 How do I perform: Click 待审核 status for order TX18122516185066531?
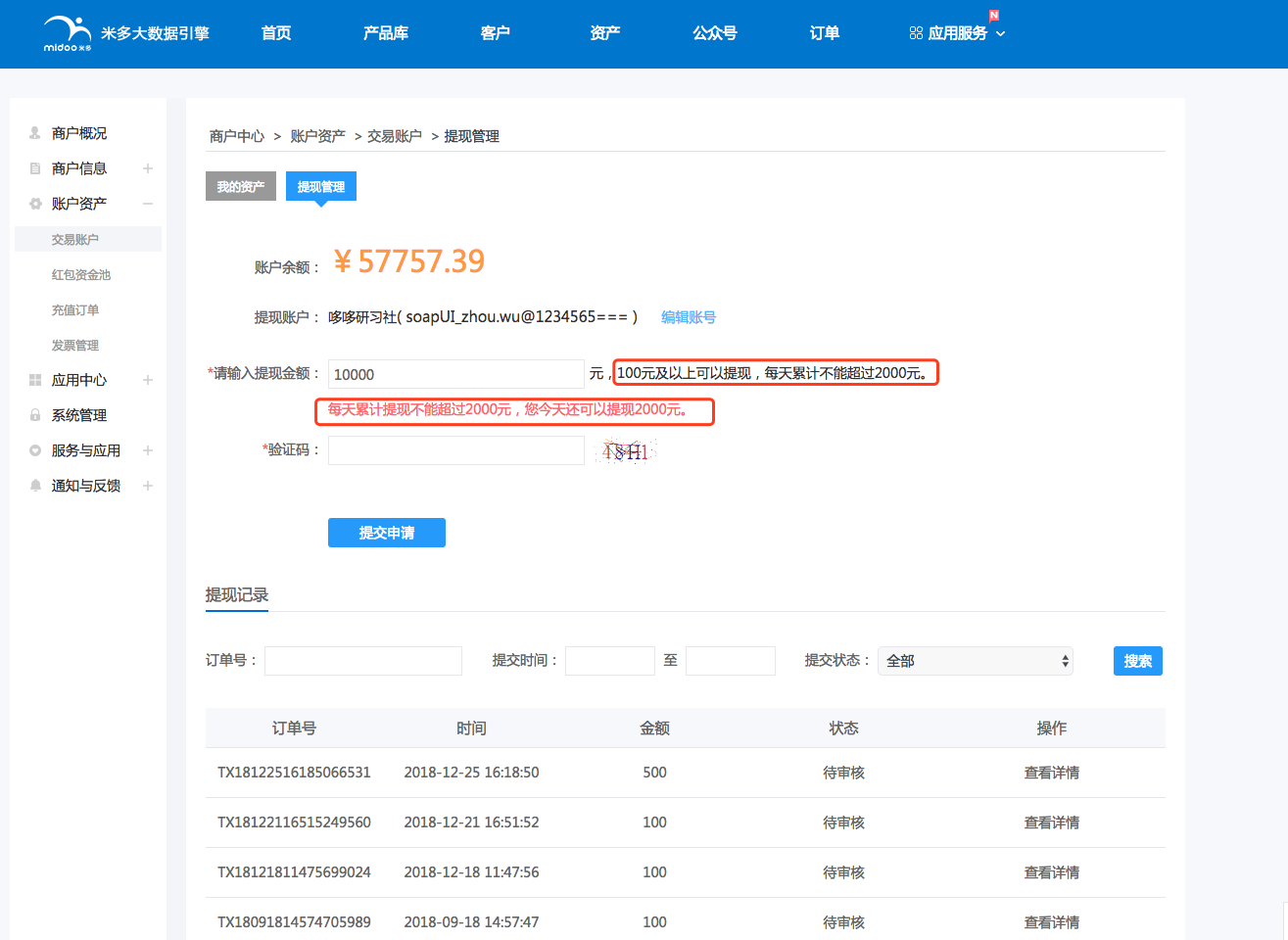pyautogui.click(x=843, y=773)
